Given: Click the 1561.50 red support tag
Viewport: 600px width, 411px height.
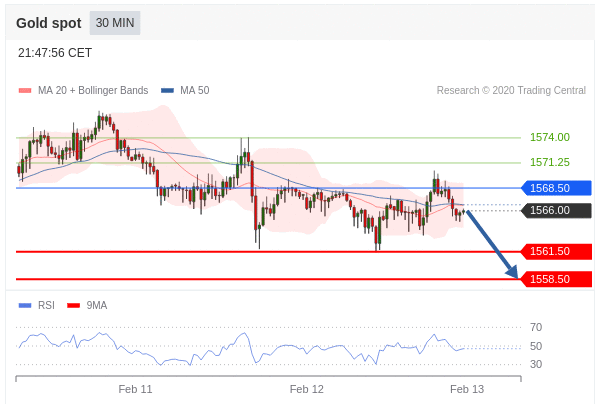Looking at the screenshot, I should pos(556,251).
